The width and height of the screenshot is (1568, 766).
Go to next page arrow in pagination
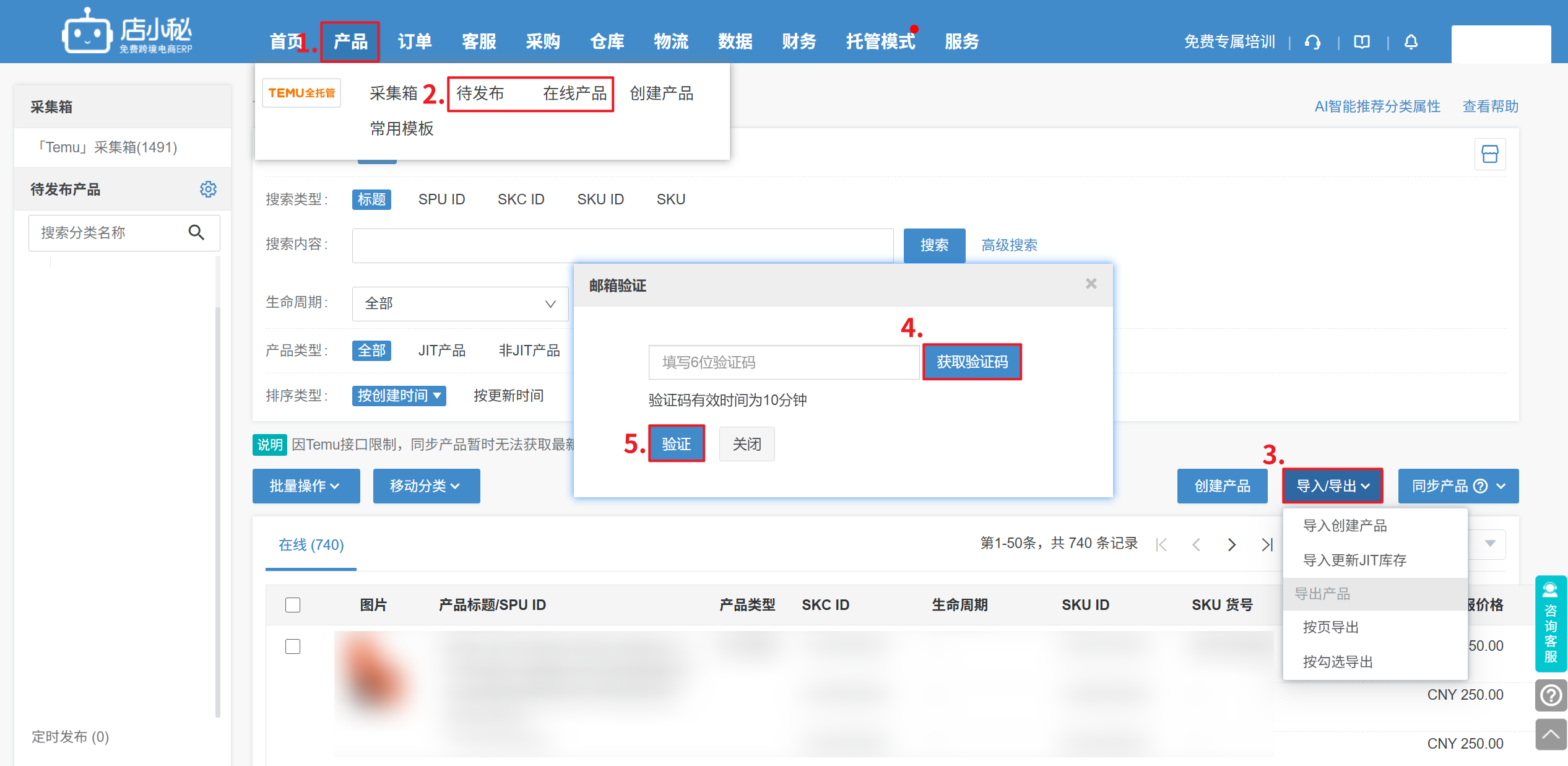[x=1231, y=544]
